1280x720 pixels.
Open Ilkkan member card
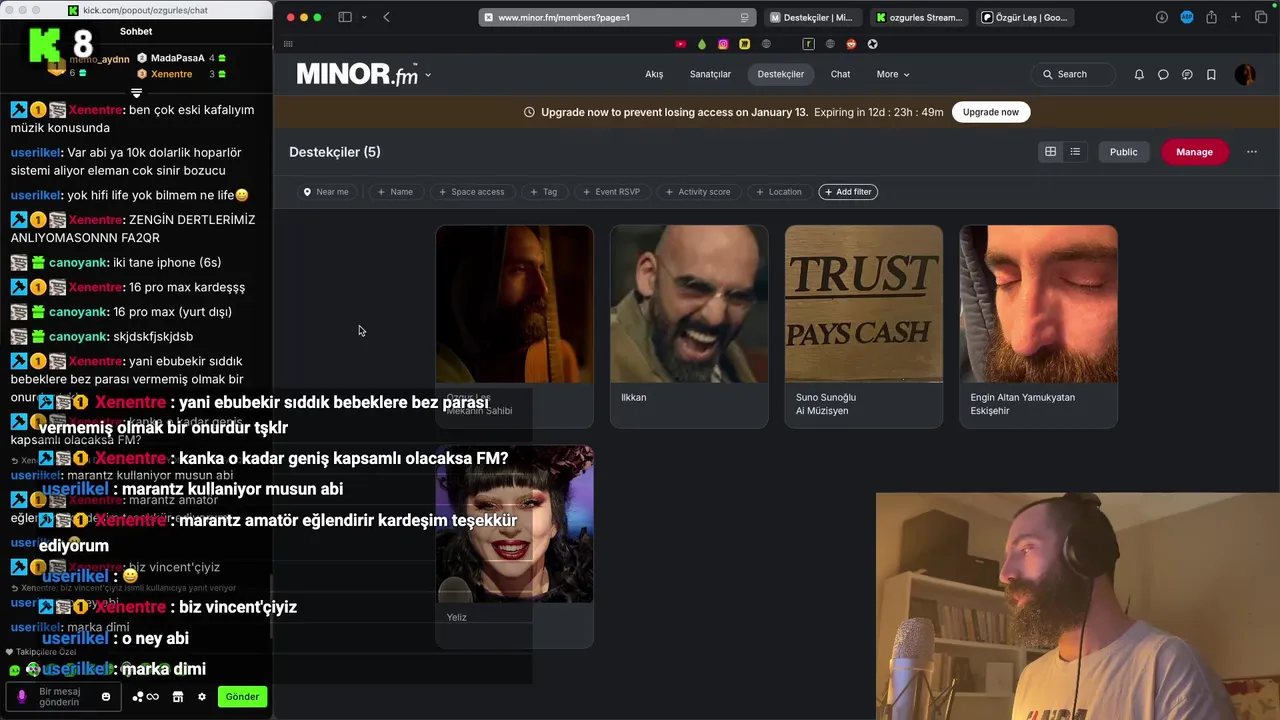pyautogui.click(x=689, y=326)
